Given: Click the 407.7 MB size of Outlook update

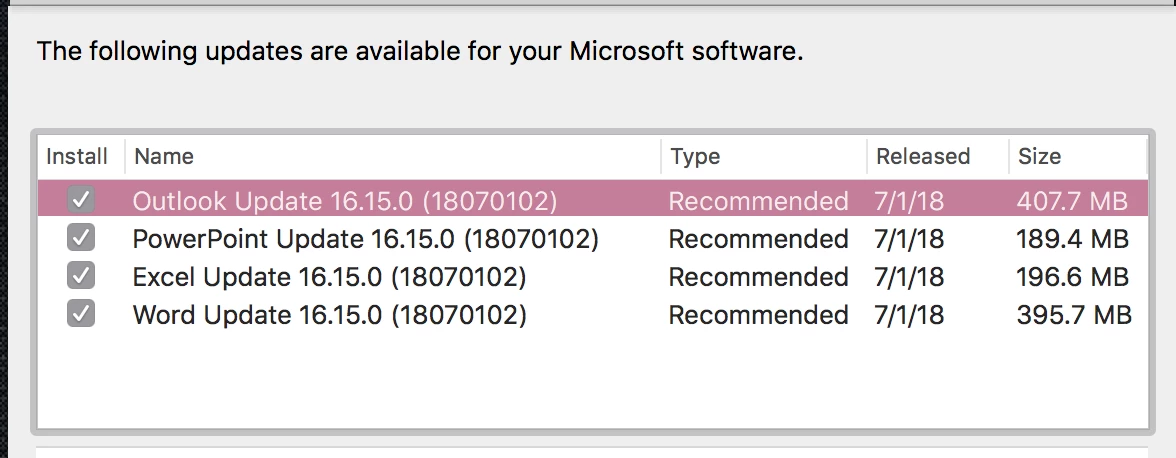Looking at the screenshot, I should tap(1072, 201).
